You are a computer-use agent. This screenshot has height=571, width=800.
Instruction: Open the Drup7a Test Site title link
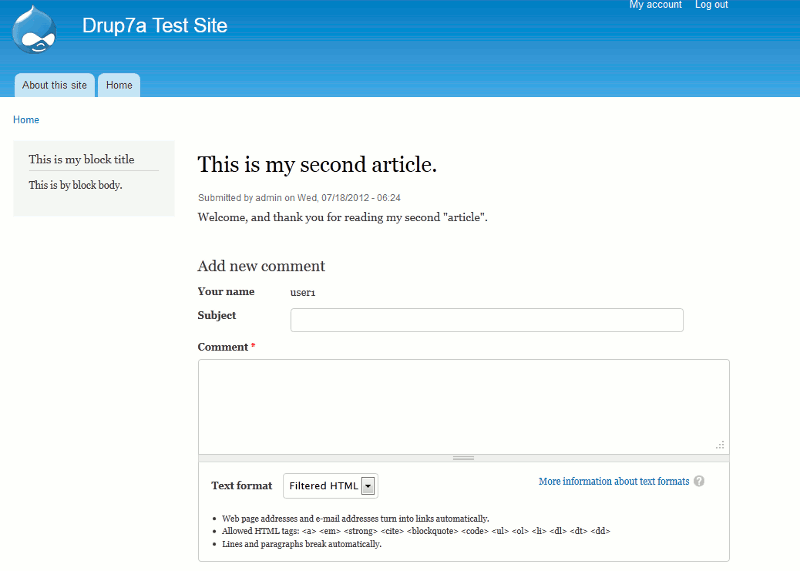(x=155, y=26)
